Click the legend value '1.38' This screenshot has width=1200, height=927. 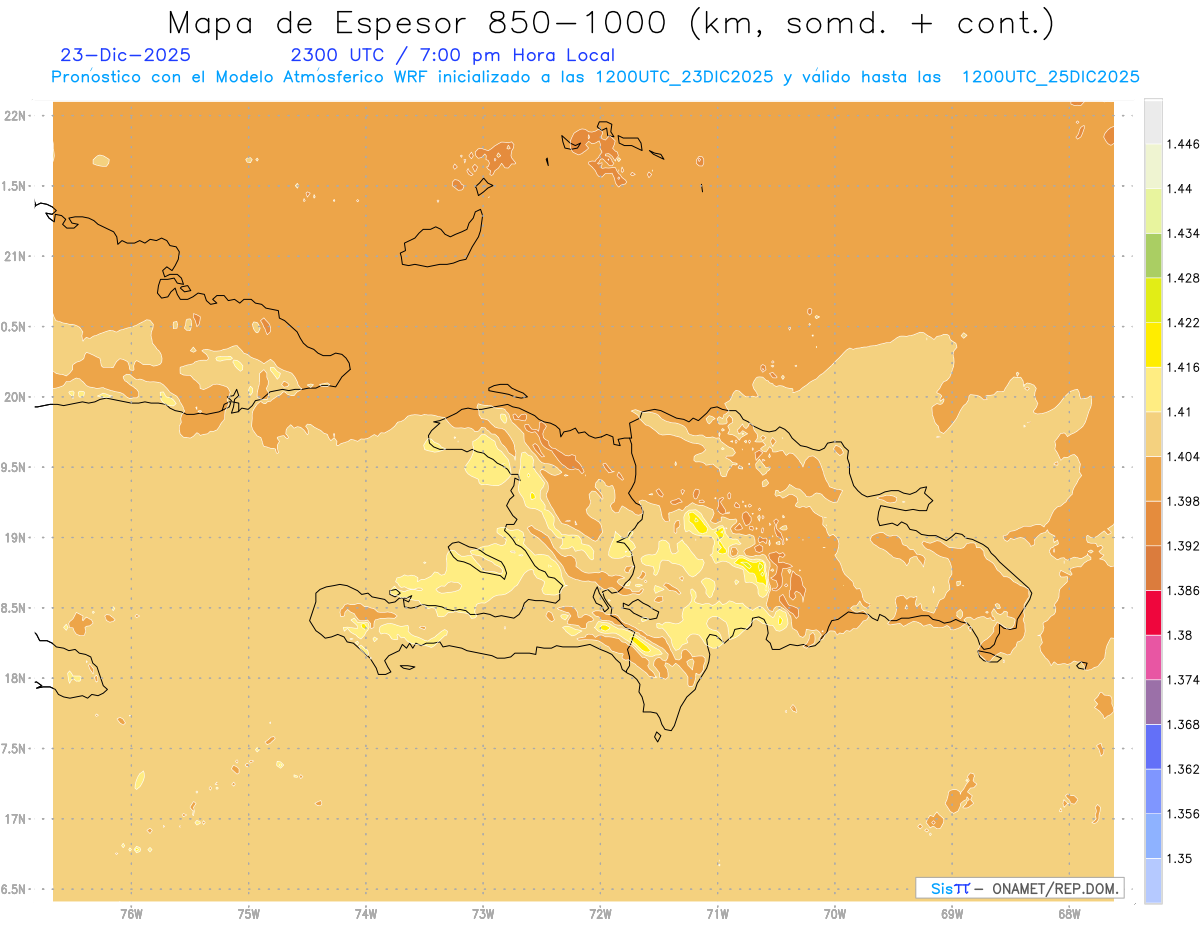1179,635
